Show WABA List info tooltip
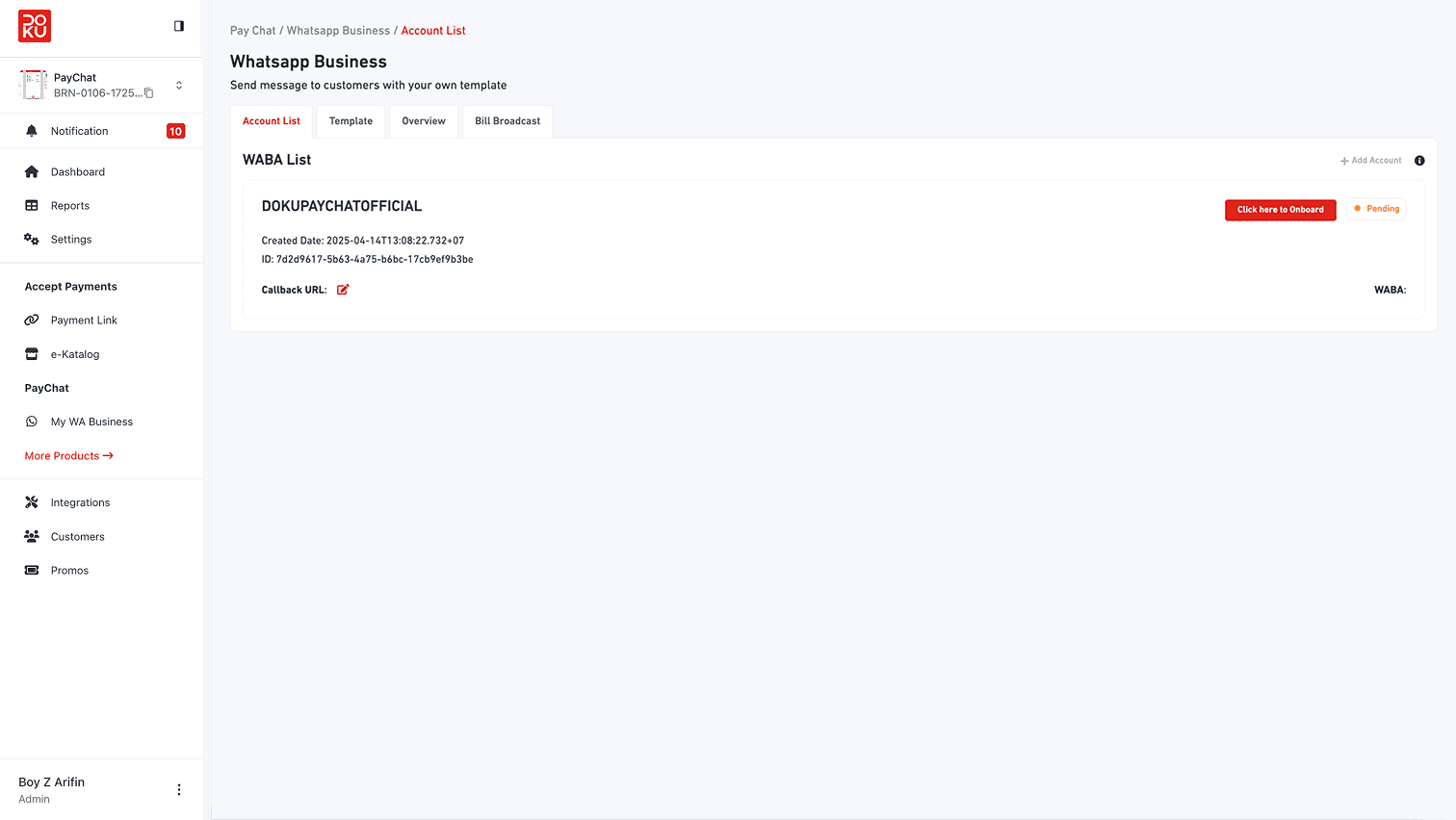1456x820 pixels. 1419,161
